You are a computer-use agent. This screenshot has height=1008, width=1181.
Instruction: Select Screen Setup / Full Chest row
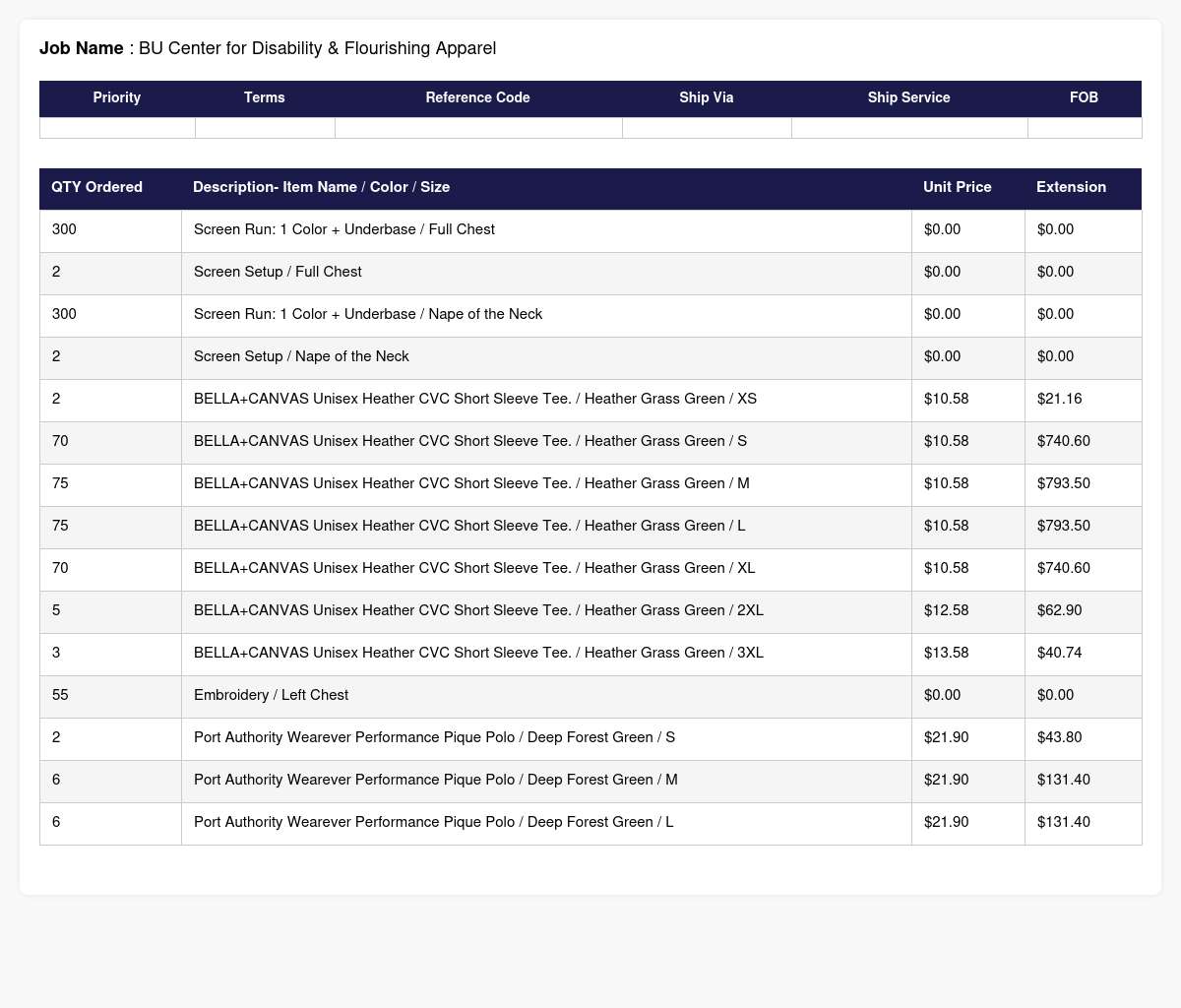pyautogui.click(x=590, y=272)
